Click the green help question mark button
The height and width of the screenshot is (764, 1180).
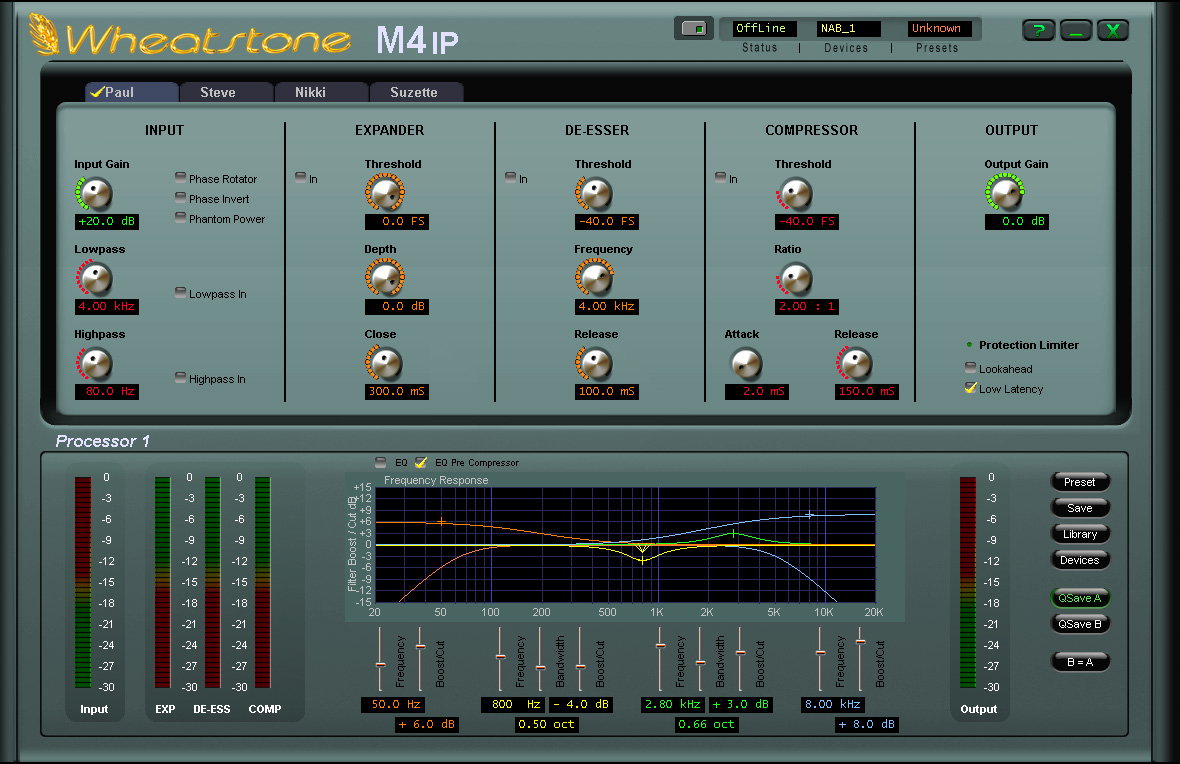[1039, 30]
